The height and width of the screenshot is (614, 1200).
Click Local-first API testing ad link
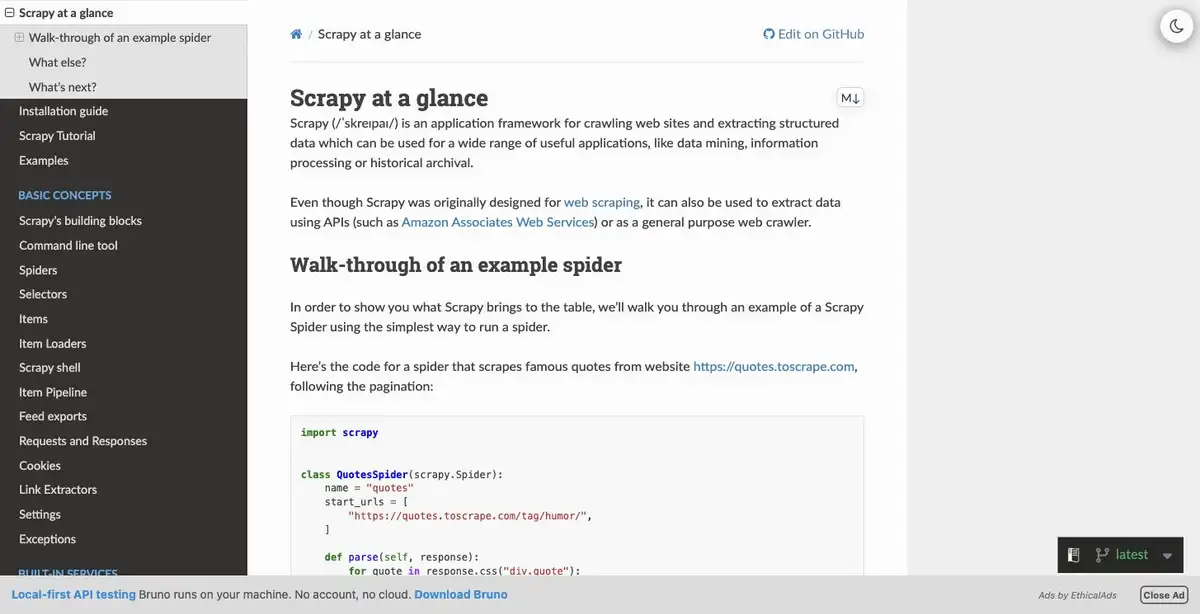point(73,594)
